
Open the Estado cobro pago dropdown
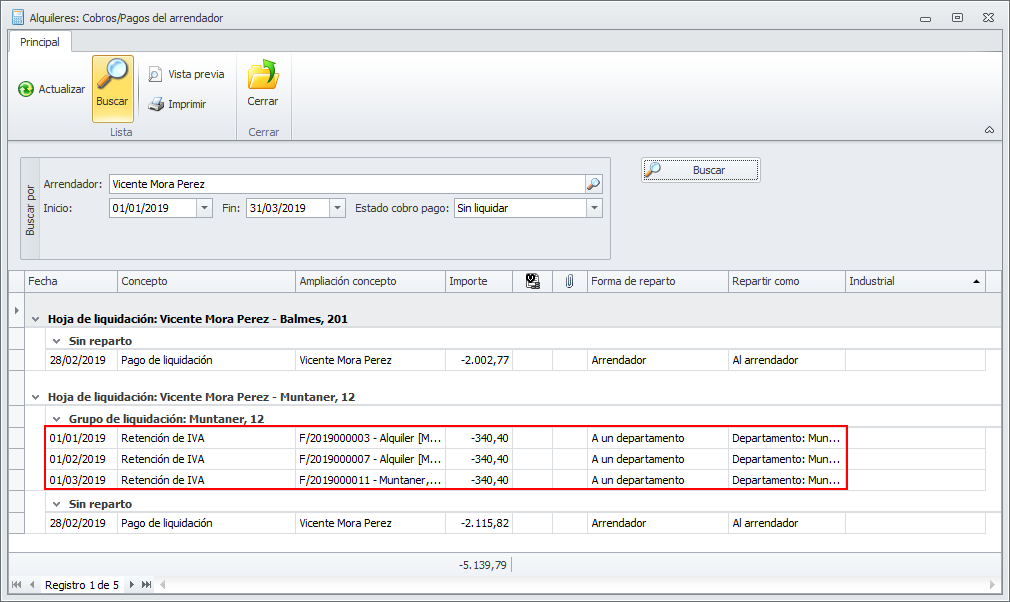point(595,208)
